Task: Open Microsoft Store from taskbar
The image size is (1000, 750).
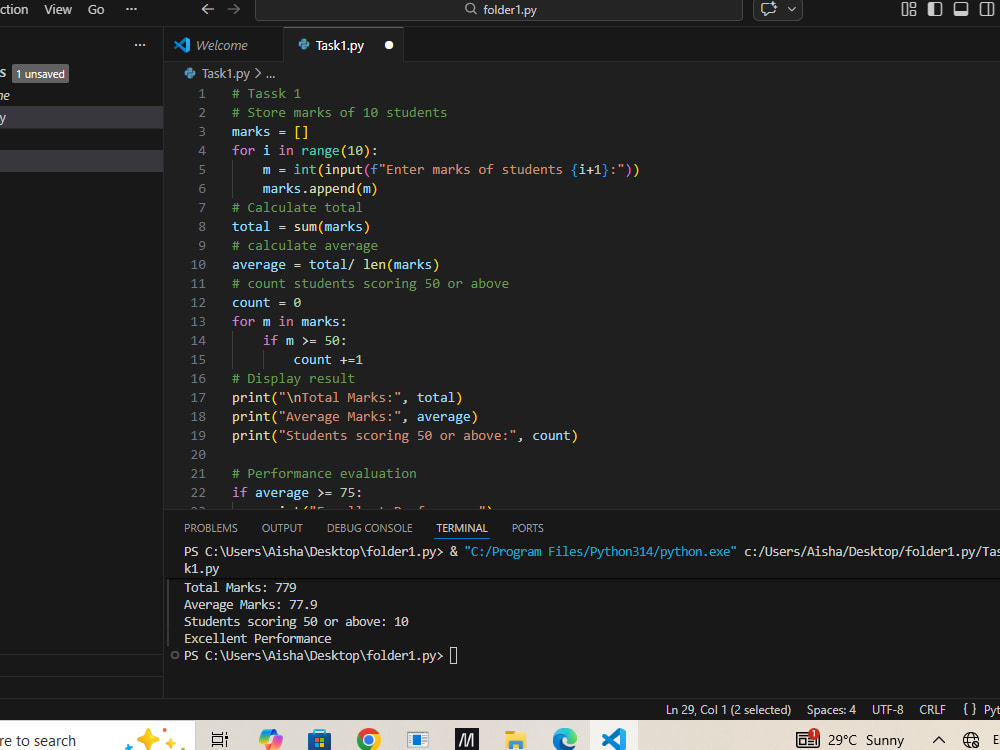Action: [320, 740]
